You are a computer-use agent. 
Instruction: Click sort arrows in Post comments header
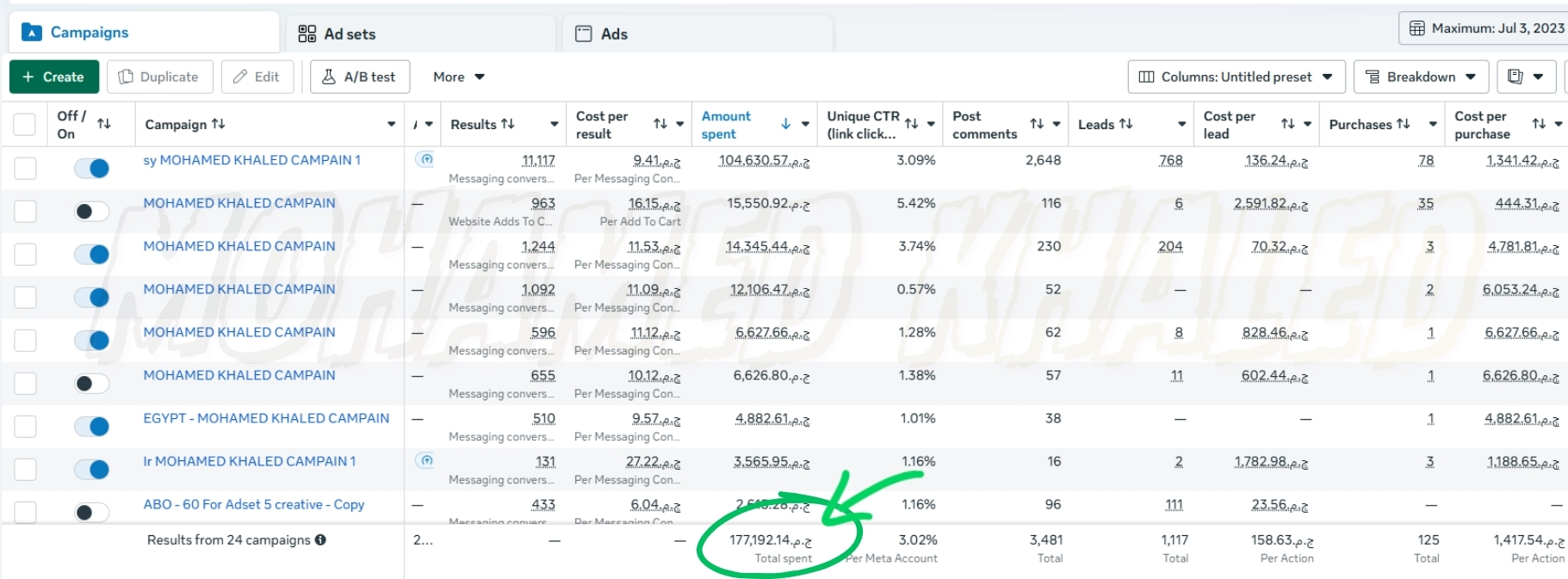1037,124
